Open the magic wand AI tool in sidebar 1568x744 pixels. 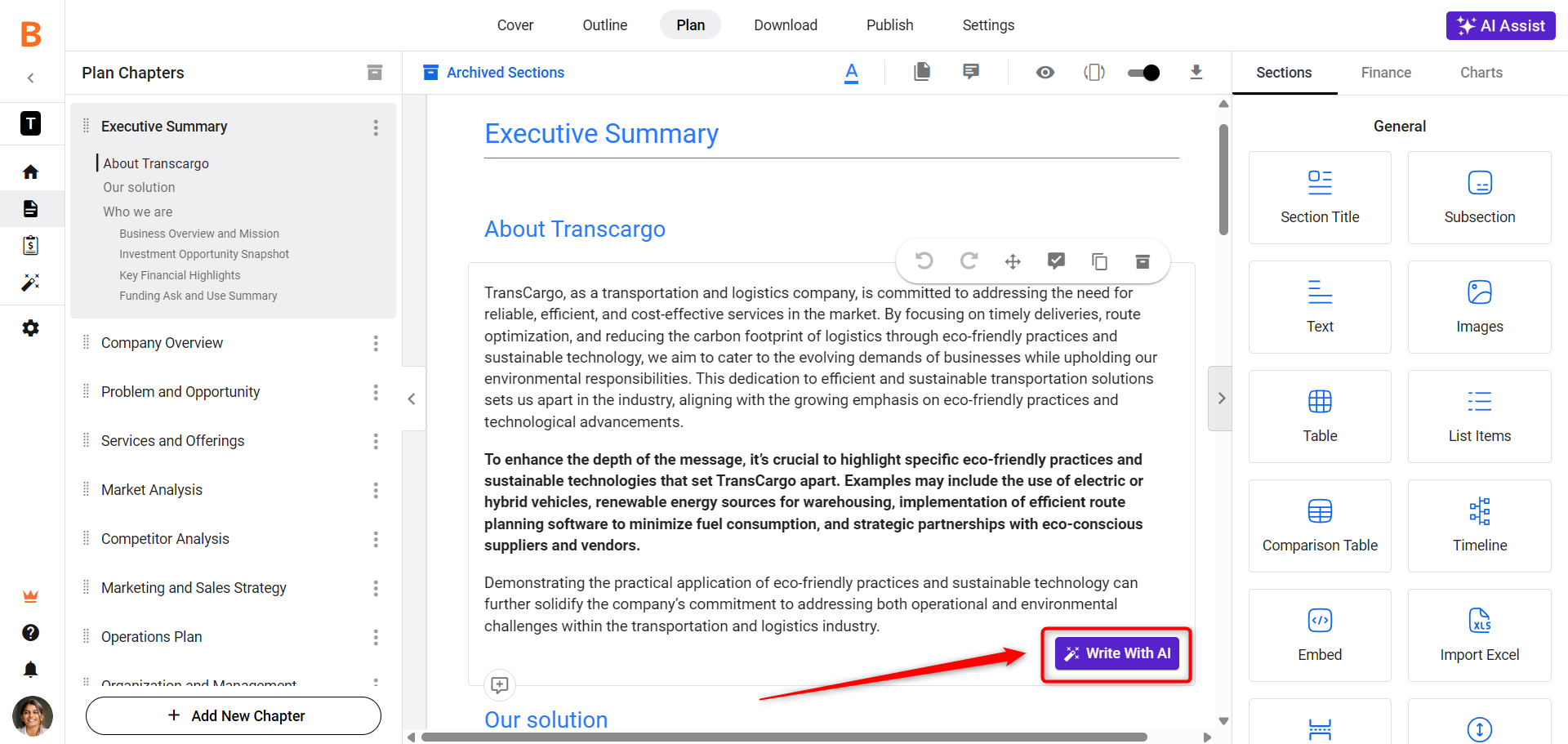click(30, 283)
